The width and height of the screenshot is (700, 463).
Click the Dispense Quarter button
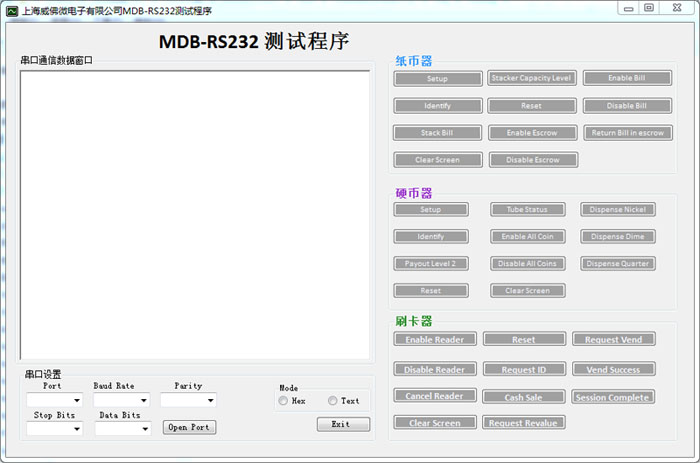618,264
